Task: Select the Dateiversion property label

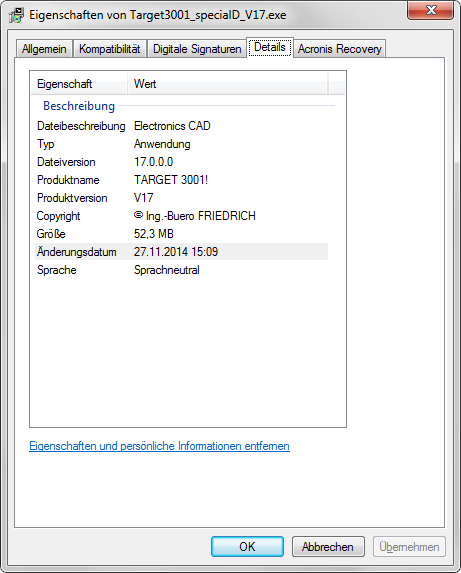Action: (x=66, y=162)
